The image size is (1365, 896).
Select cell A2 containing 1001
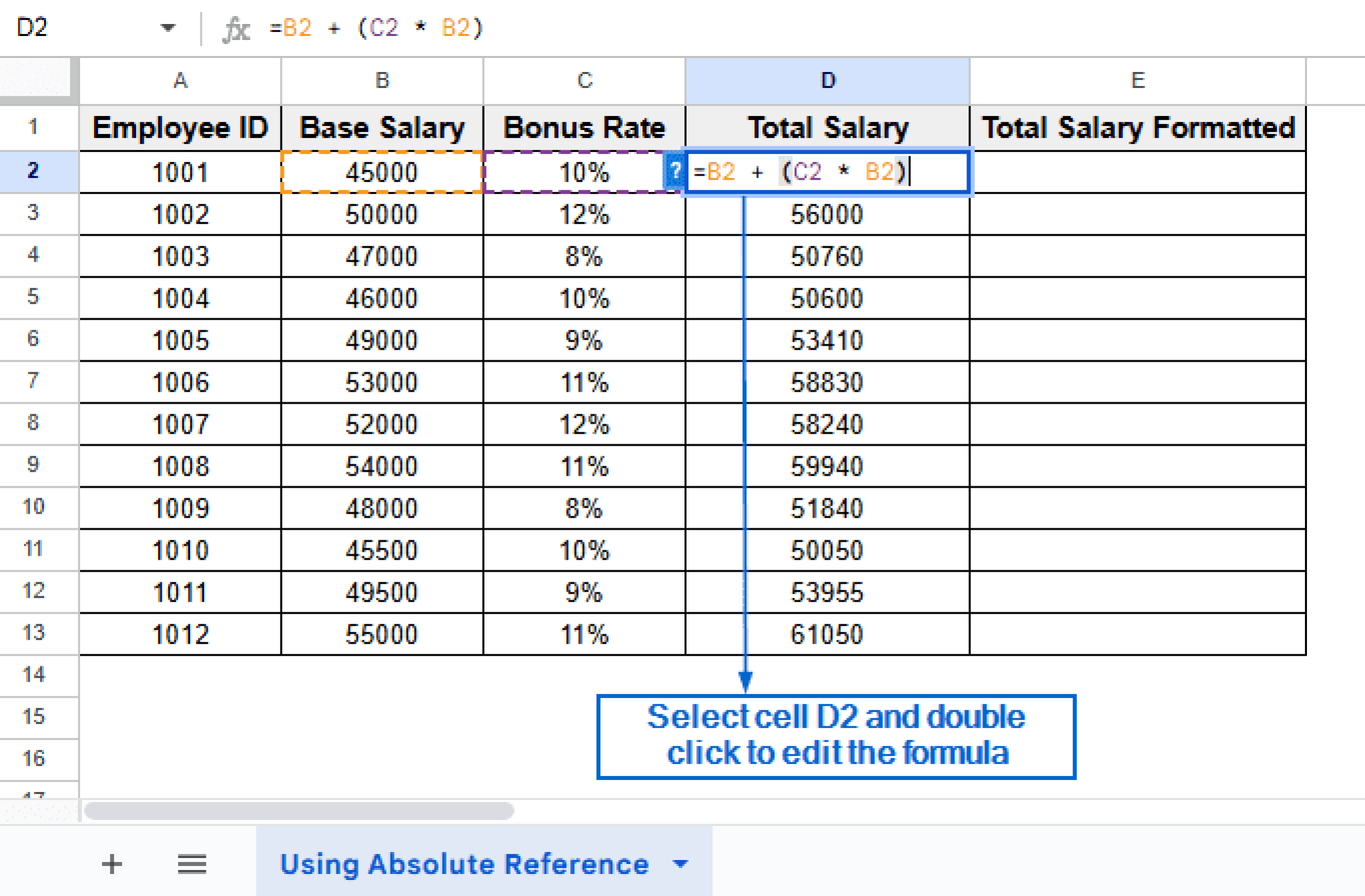click(x=180, y=172)
